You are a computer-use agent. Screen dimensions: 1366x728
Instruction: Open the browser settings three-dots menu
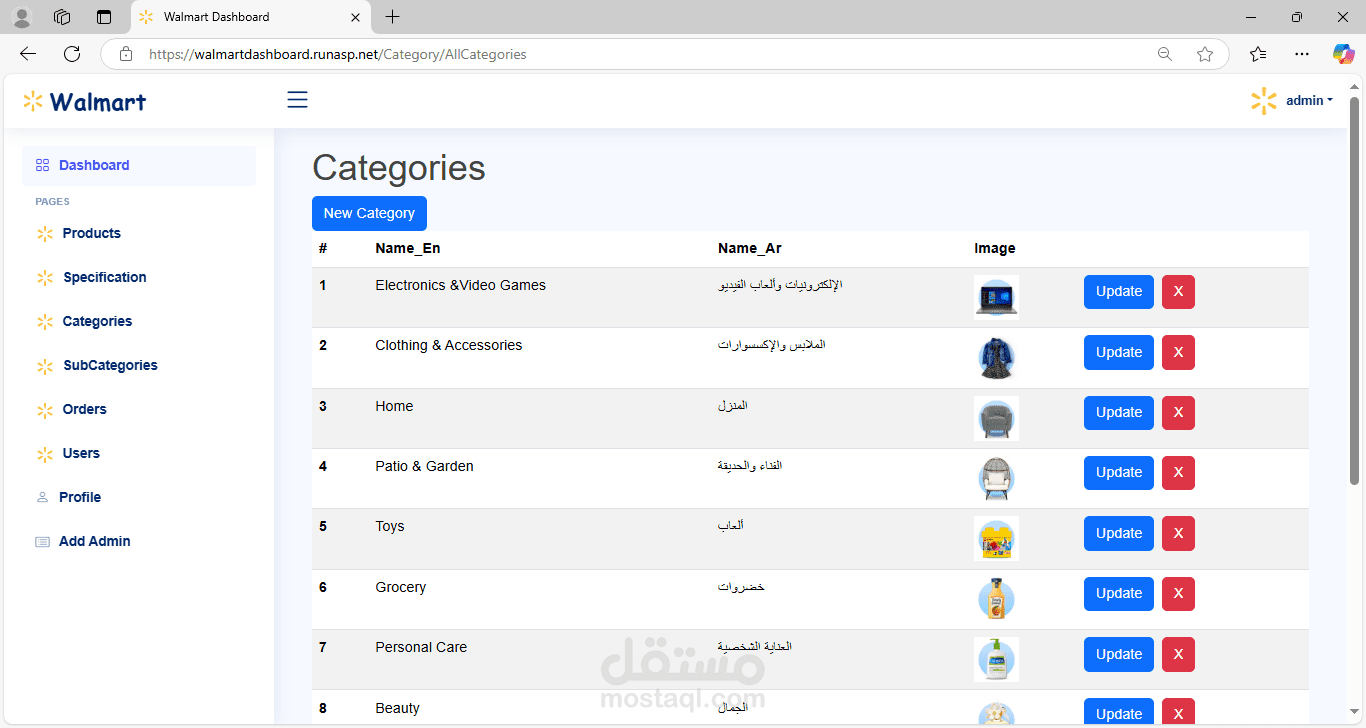point(1301,54)
